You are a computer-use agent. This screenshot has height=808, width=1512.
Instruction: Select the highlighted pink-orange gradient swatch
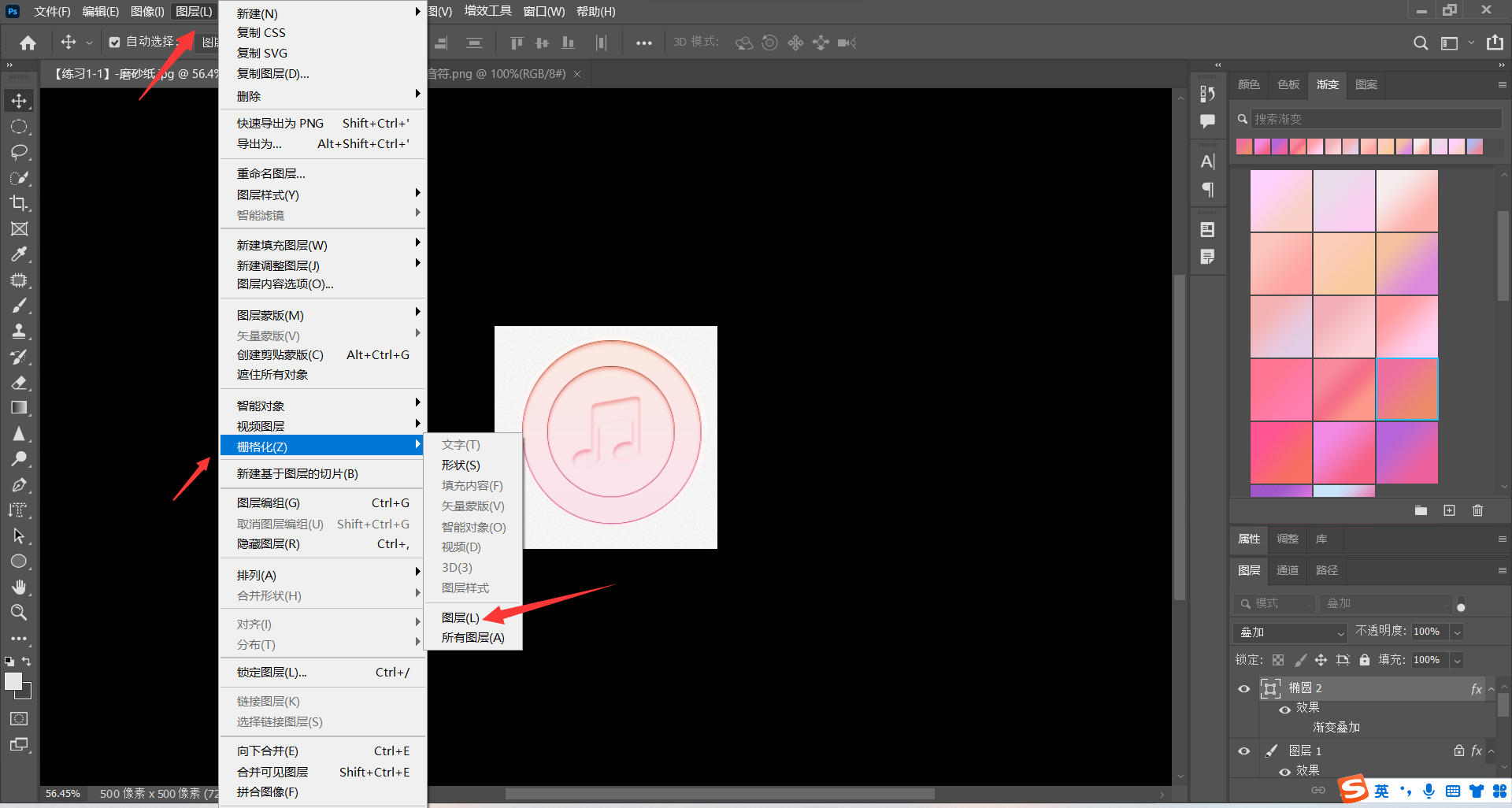1407,389
